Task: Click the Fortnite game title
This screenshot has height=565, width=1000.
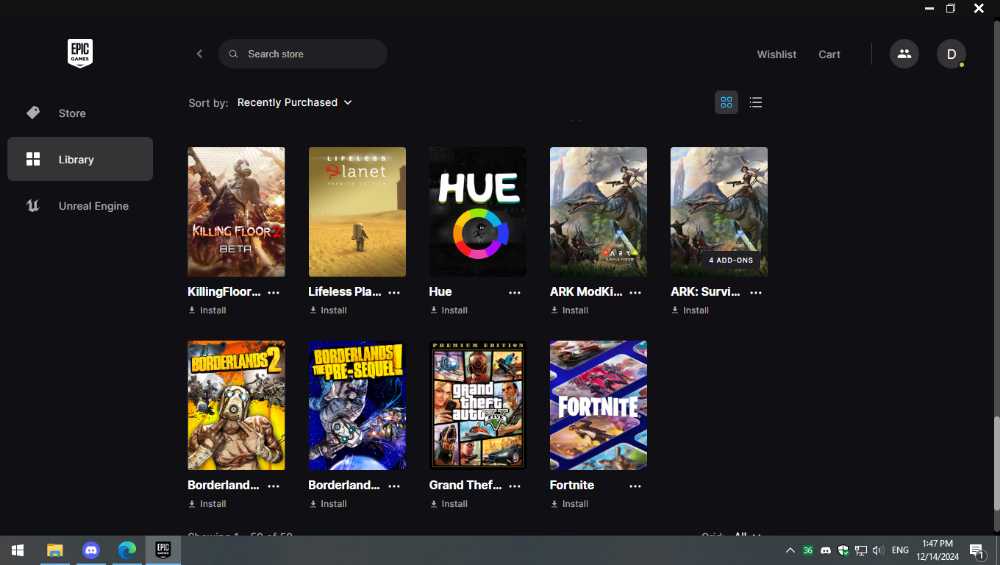Action: 571,485
